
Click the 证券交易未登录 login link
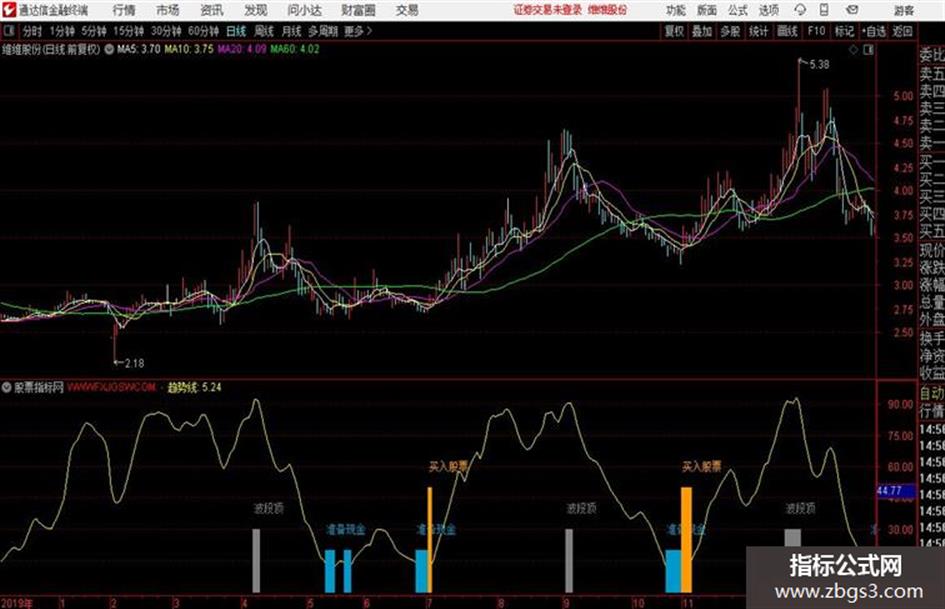pyautogui.click(x=548, y=10)
